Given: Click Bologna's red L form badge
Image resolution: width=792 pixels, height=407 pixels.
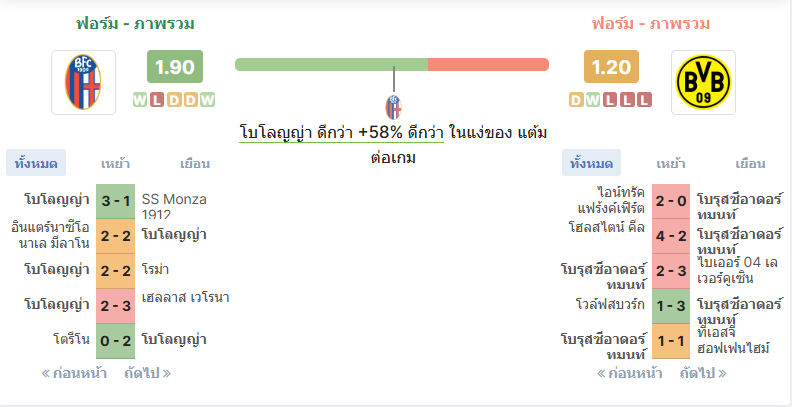Looking at the screenshot, I should tap(157, 100).
